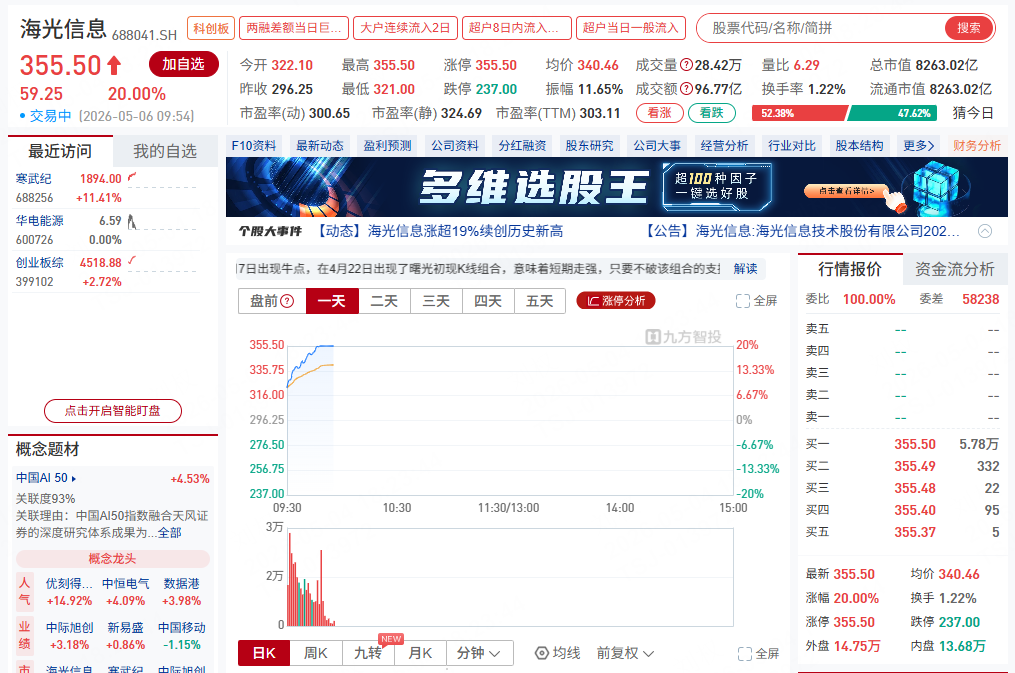The height and width of the screenshot is (673, 1015).
Task: Click 点击开启智能盯盘 button
Action: [x=113, y=411]
